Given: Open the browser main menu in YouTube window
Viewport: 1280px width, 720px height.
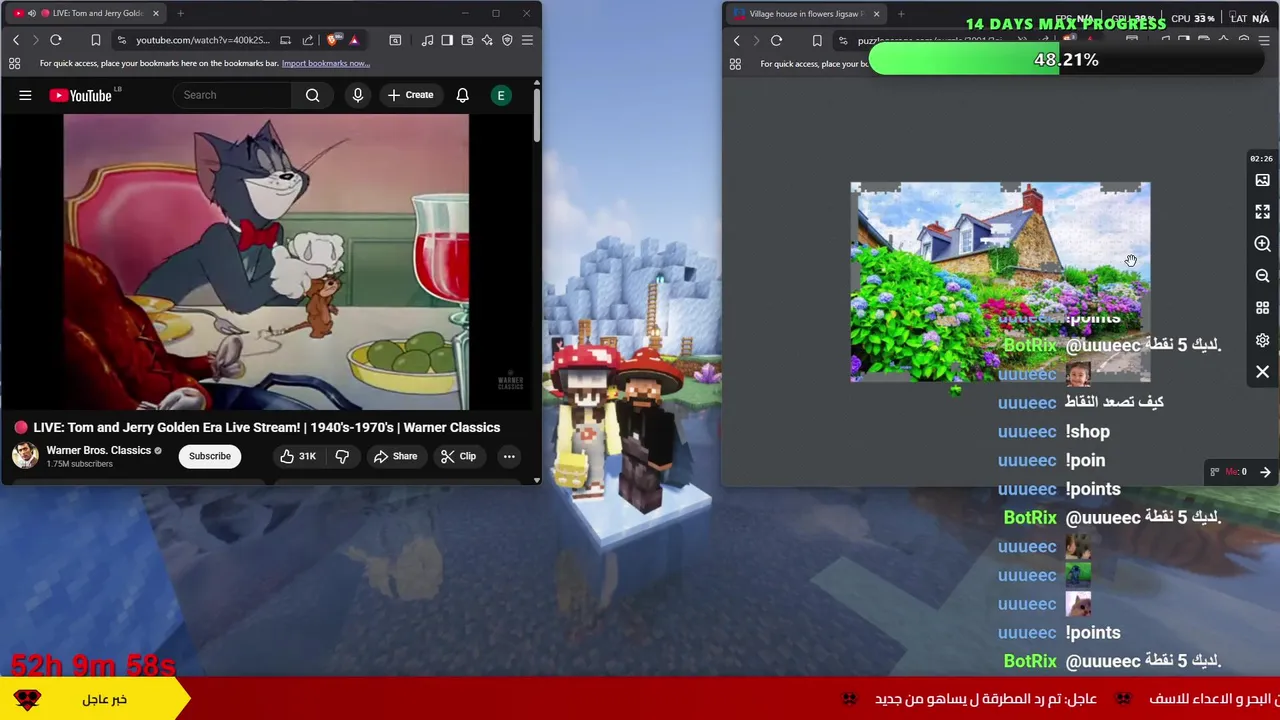Looking at the screenshot, I should pyautogui.click(x=527, y=40).
